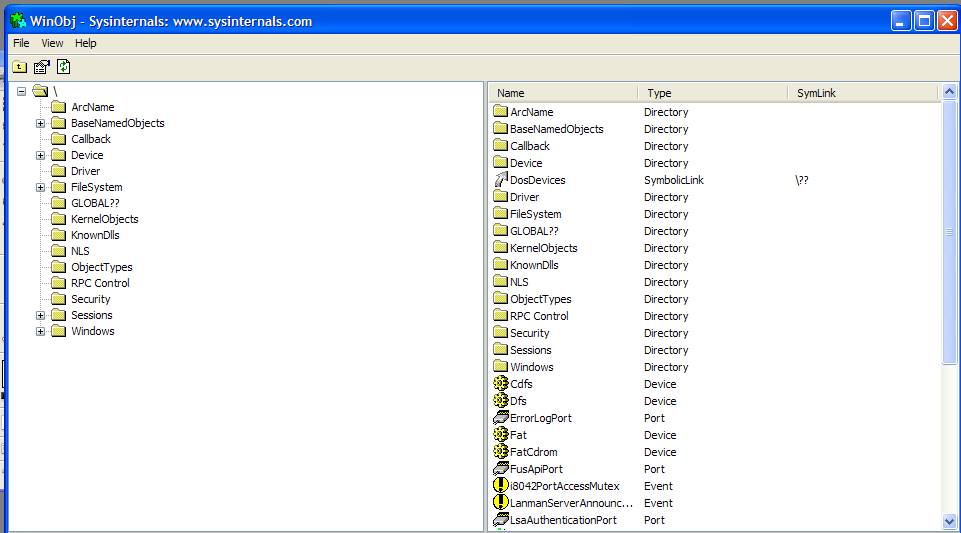
Task: Click the Fat device gear icon
Action: (501, 434)
